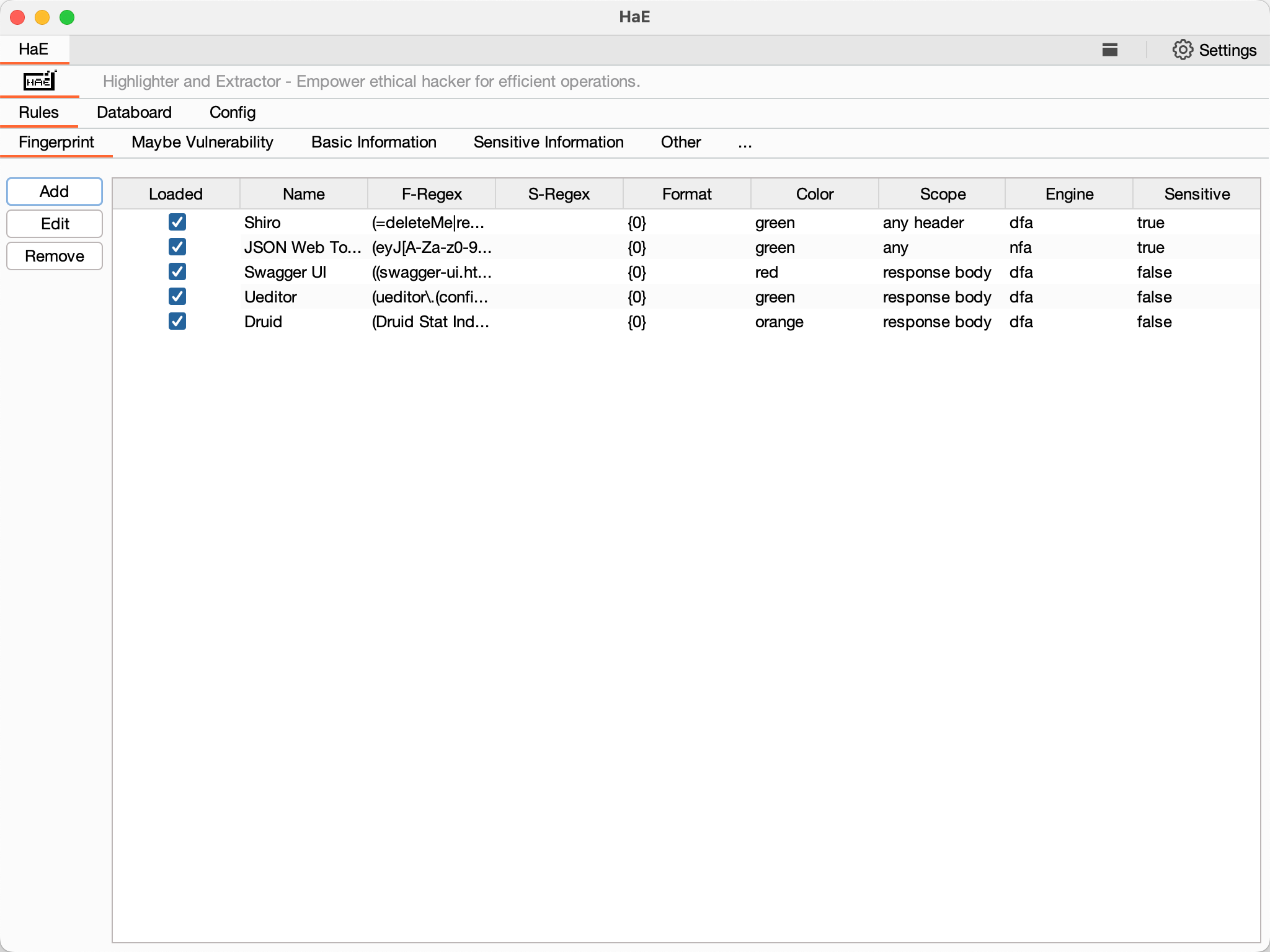Screen dimensions: 1270x952
Task: Switch to the Databoard tab
Action: point(134,112)
